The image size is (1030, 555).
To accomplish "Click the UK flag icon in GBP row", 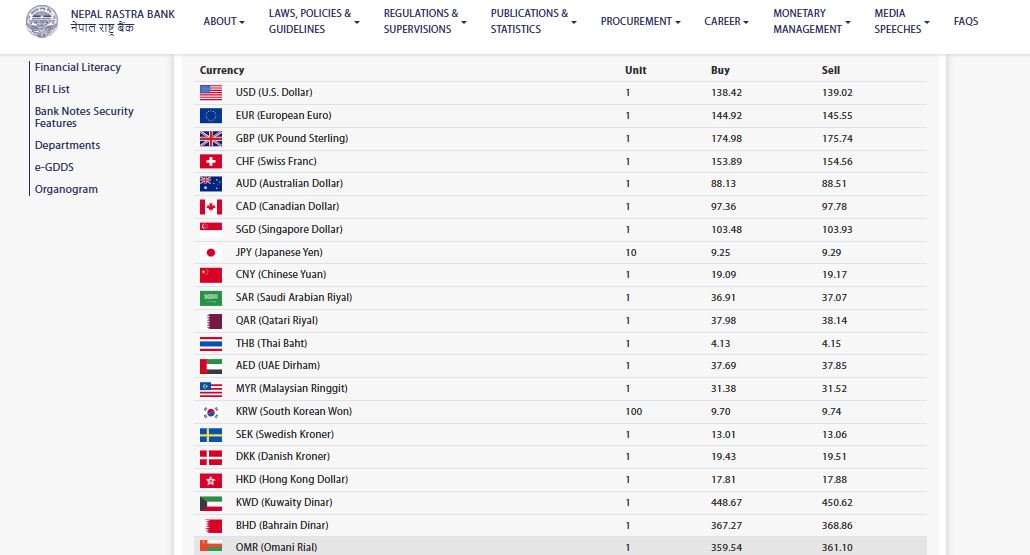I will click(211, 139).
